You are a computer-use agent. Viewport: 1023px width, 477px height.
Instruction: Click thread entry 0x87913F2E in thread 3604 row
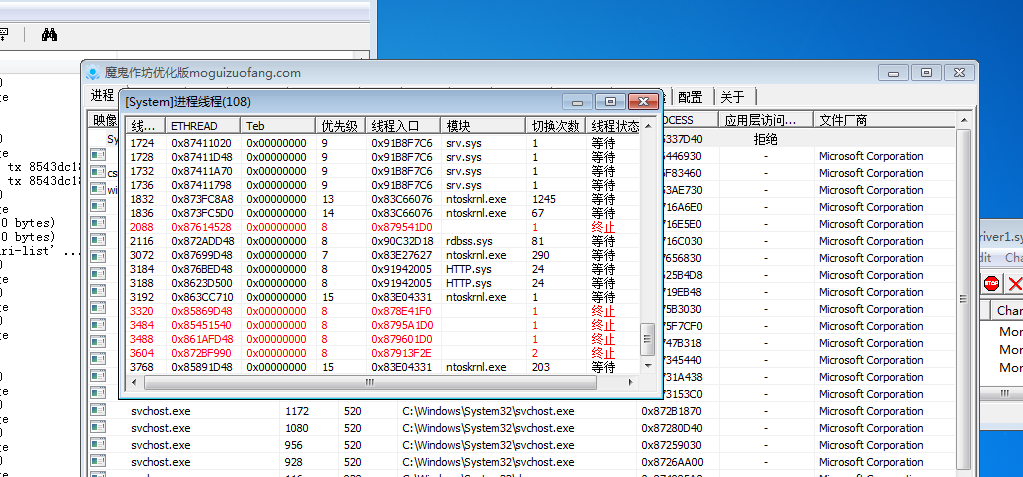[402, 353]
